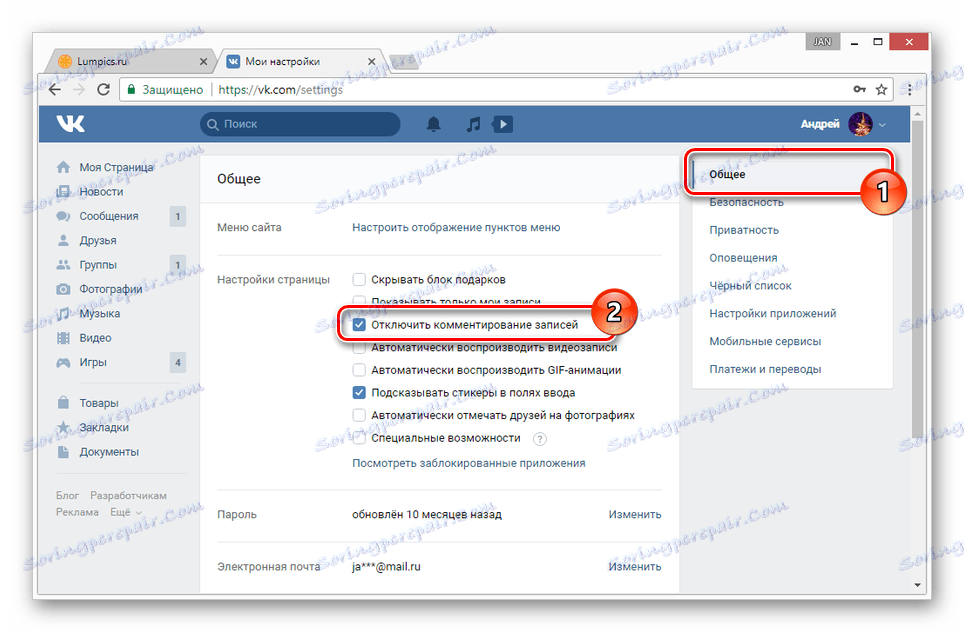Click the video play icon in the header
The width and height of the screenshot is (964, 632).
[x=503, y=124]
